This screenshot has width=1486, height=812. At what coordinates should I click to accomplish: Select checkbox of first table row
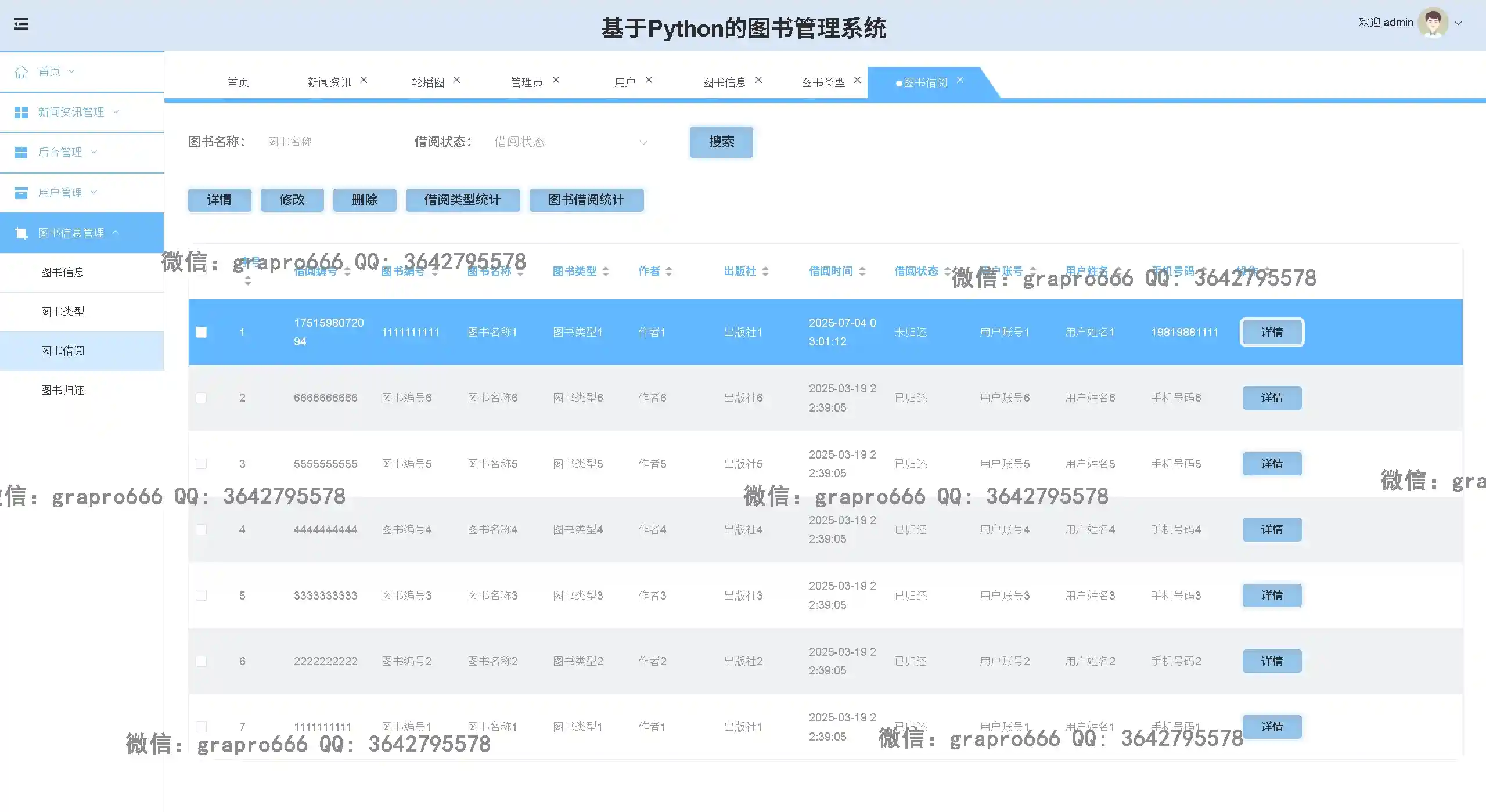(x=201, y=333)
